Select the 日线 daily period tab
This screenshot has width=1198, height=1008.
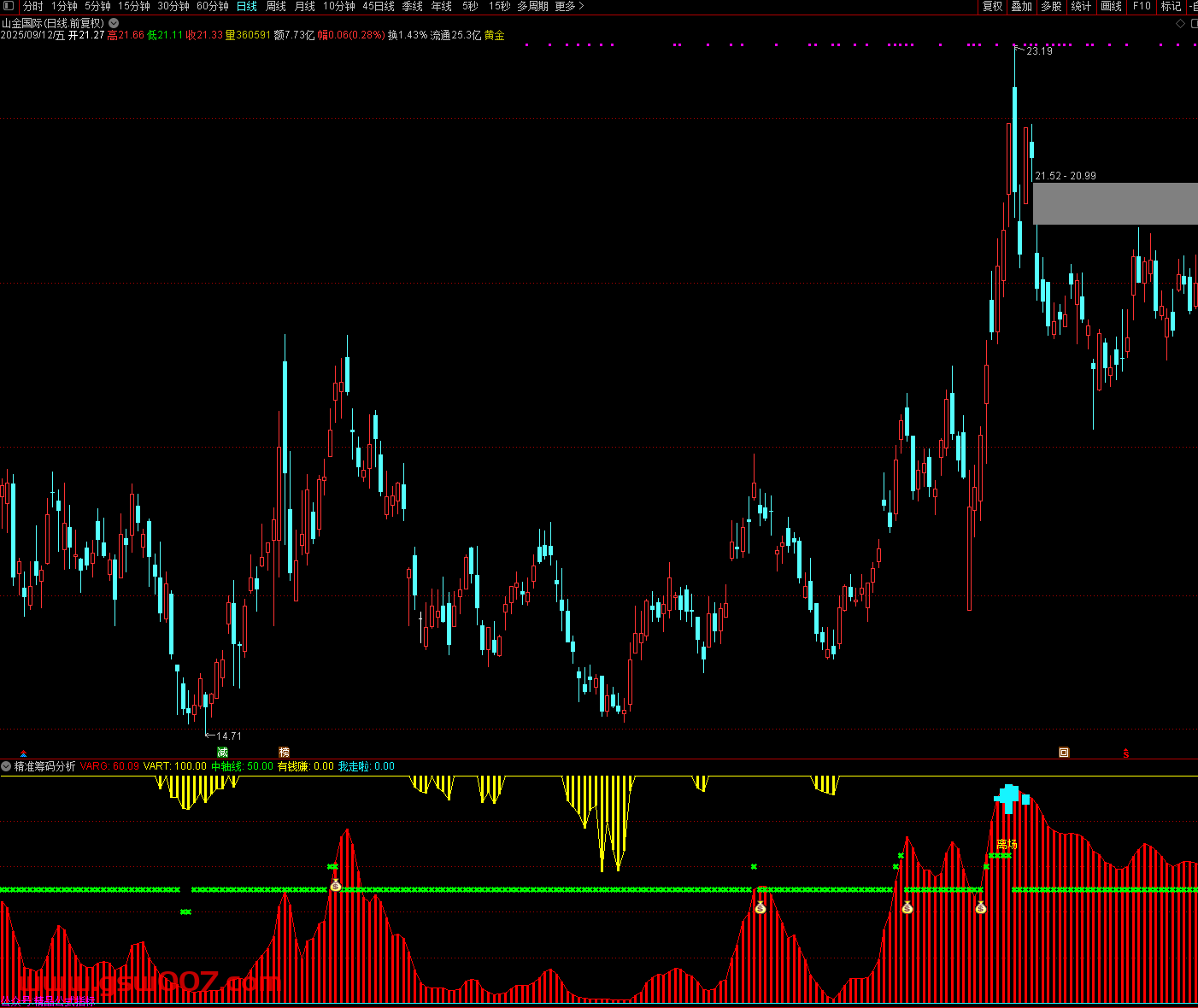pyautogui.click(x=246, y=6)
